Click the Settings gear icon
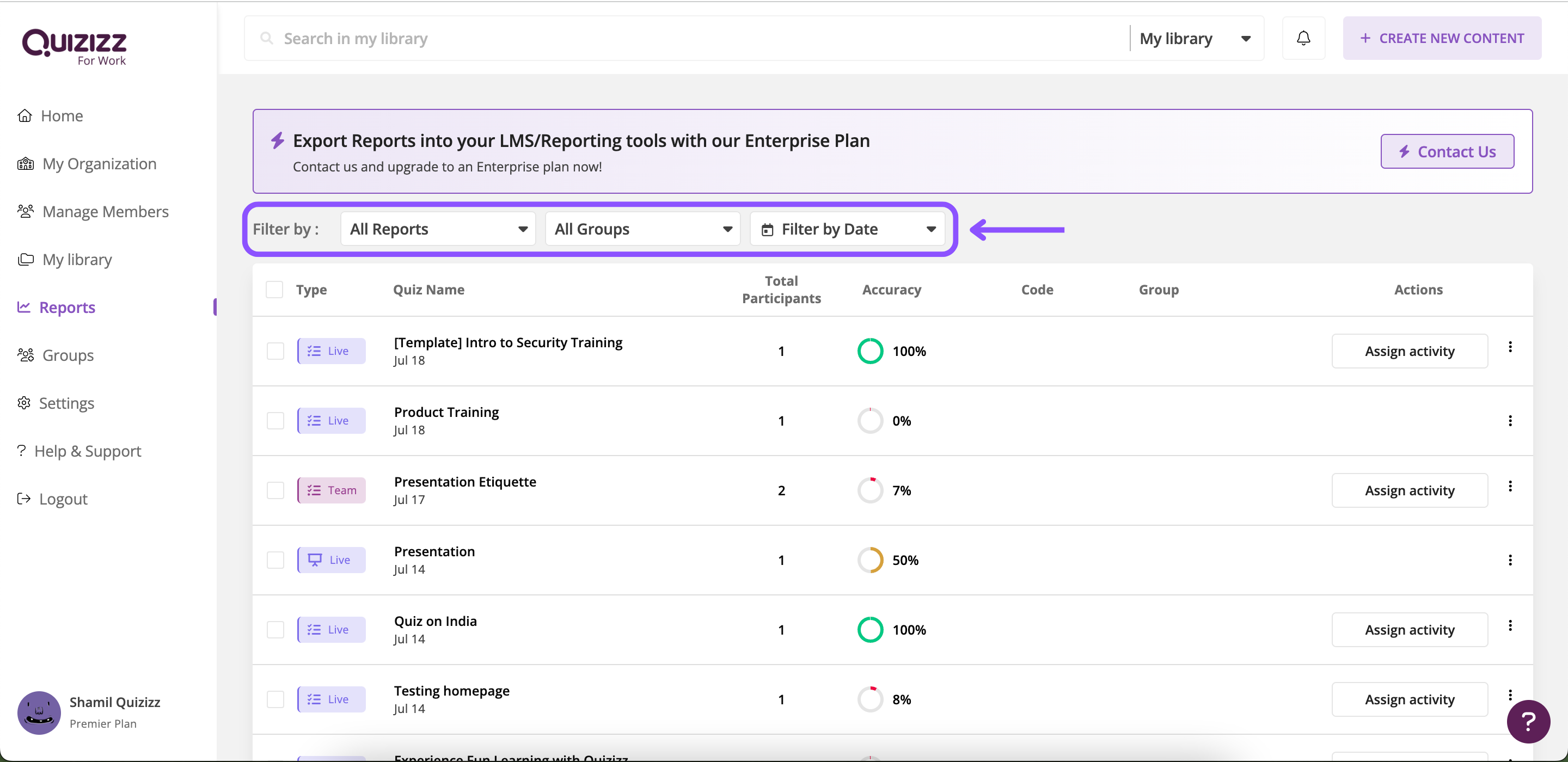Screen dimensions: 1568x762 point(24,403)
